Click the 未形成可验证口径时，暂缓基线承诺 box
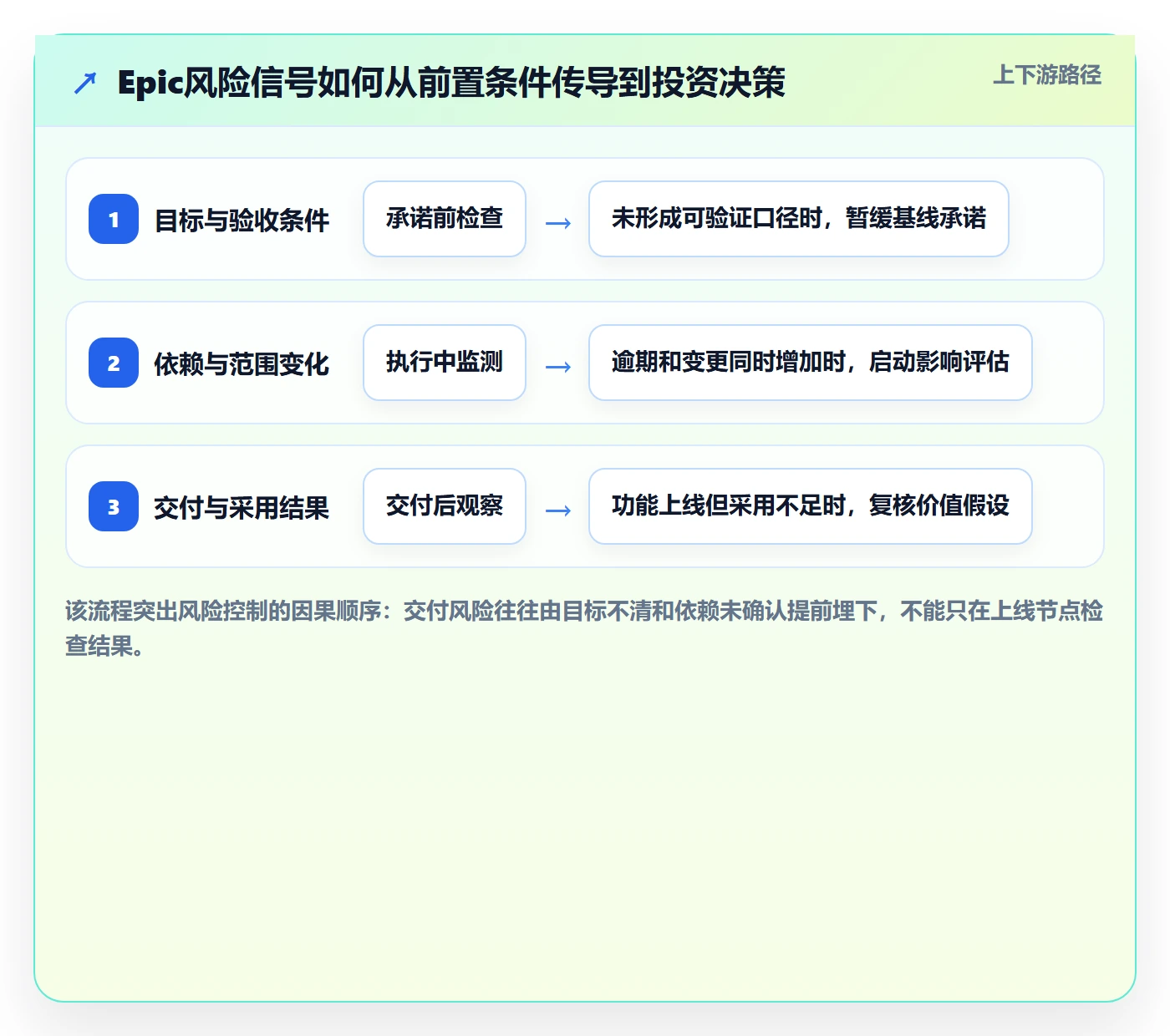 point(799,219)
